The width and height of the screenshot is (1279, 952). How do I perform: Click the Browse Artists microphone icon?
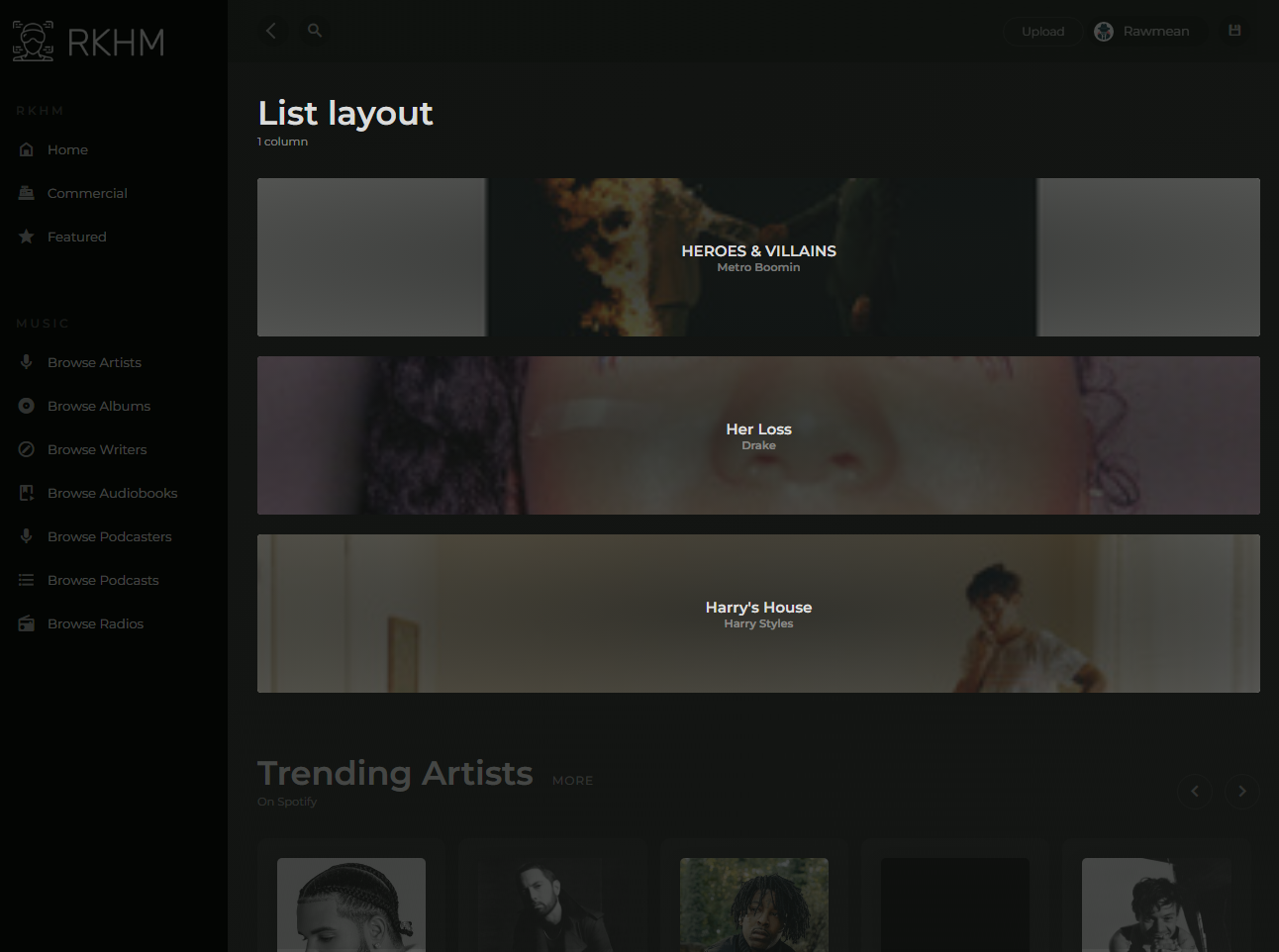[27, 362]
